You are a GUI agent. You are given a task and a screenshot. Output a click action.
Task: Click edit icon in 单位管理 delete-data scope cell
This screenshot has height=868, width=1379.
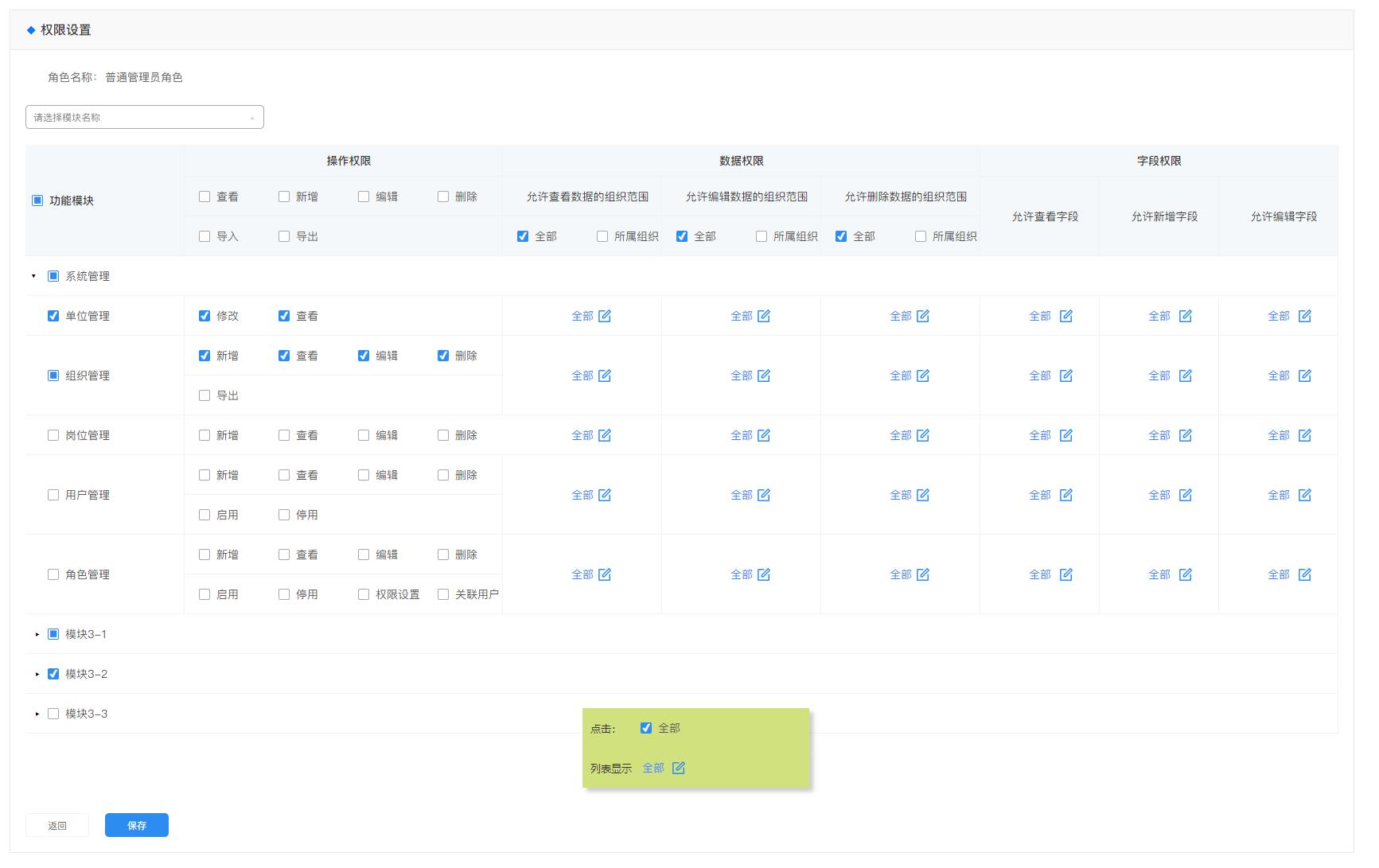(923, 316)
